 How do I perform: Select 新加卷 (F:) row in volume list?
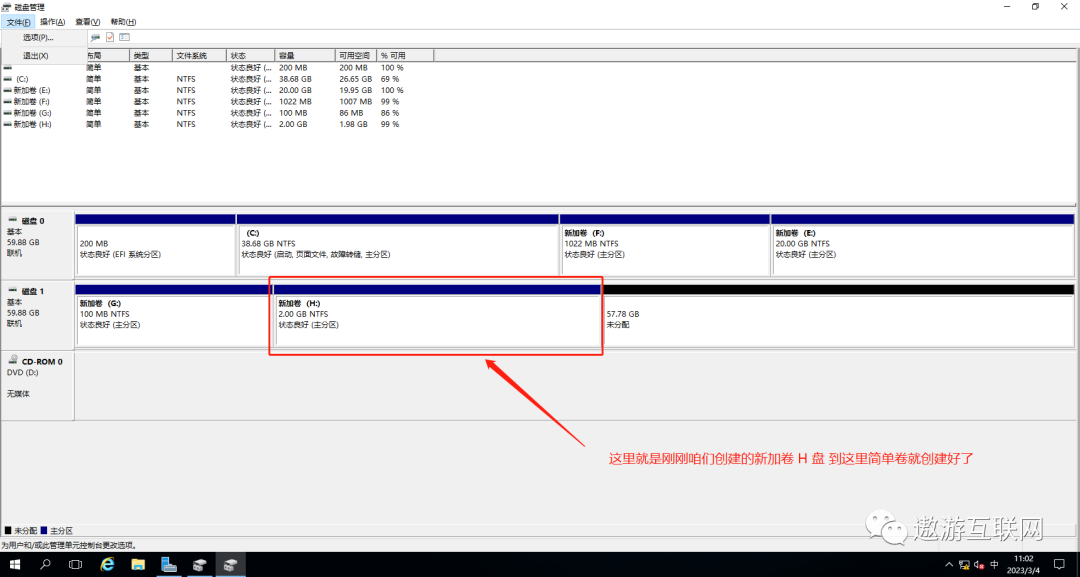(x=207, y=101)
